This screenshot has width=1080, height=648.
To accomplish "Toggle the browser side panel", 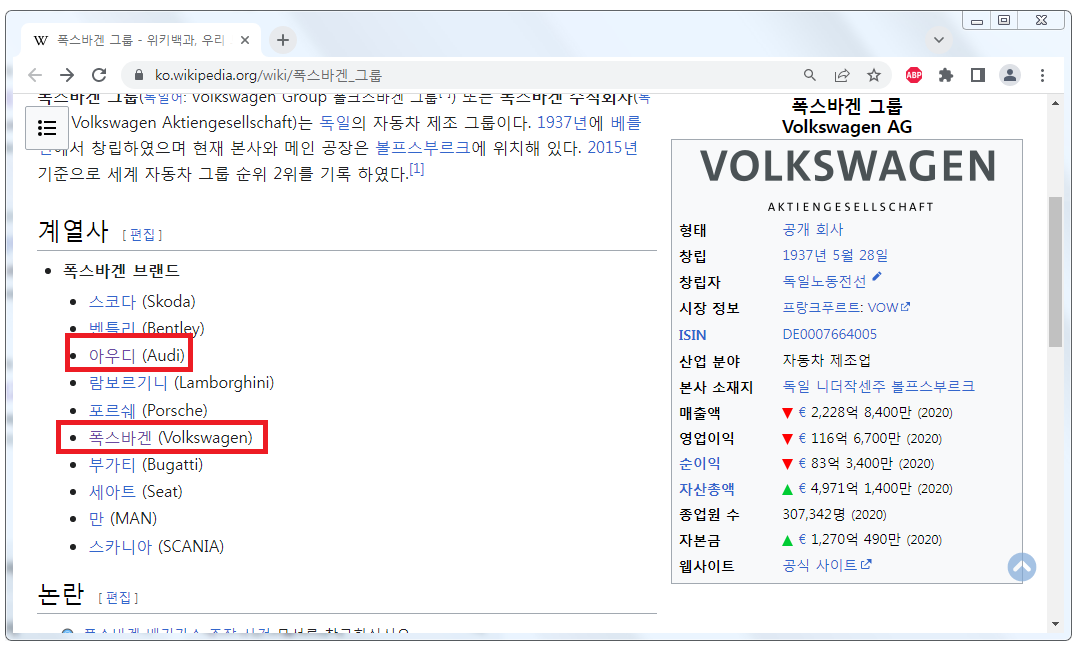I will pyautogui.click(x=977, y=75).
